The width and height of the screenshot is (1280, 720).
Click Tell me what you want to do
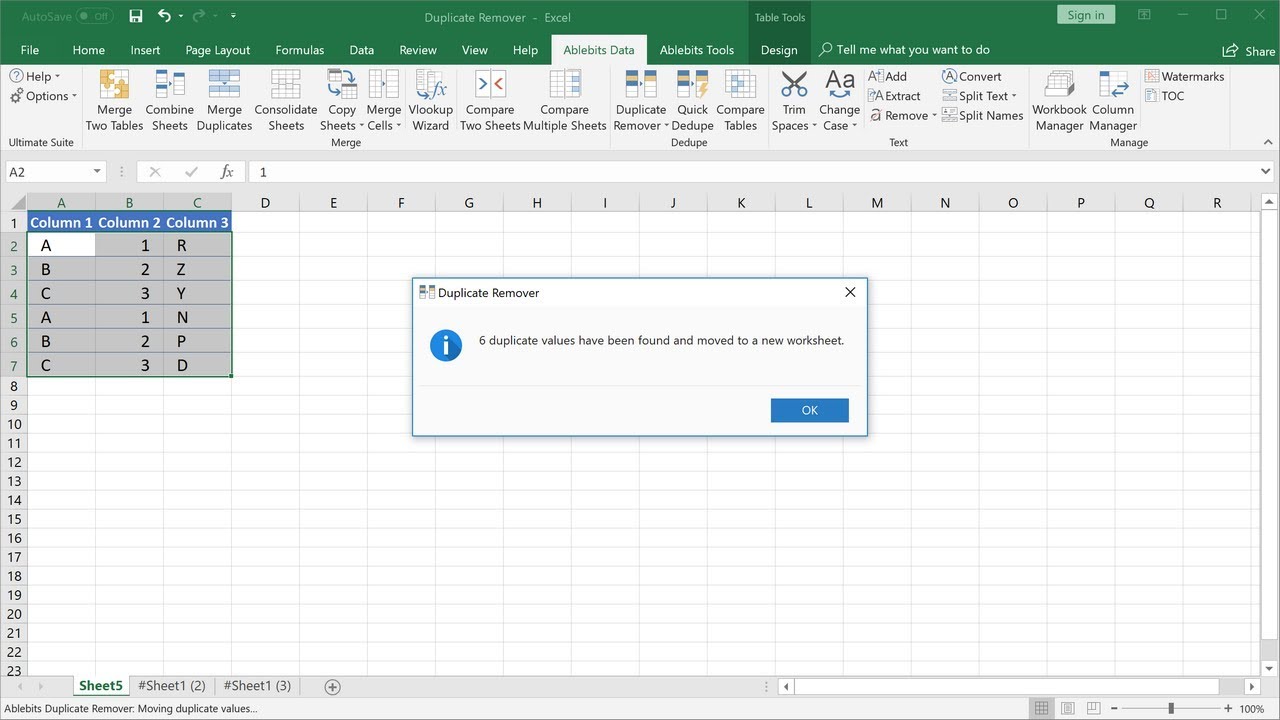click(904, 50)
